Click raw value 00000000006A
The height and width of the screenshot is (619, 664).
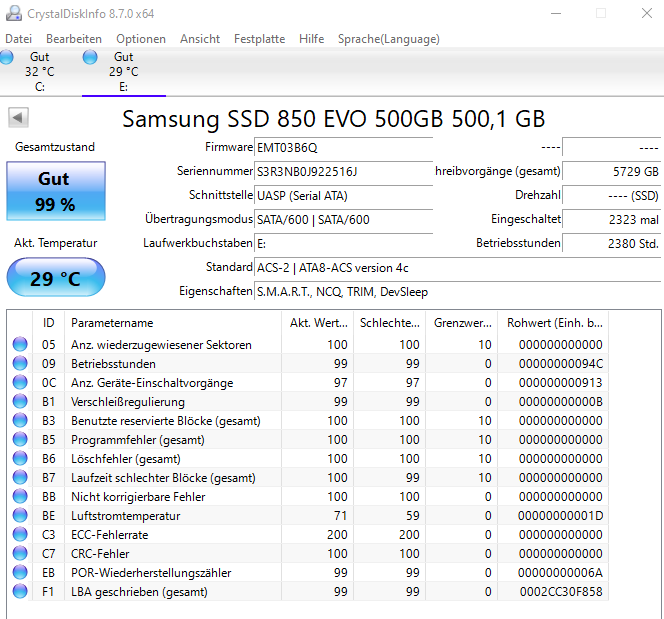(561, 573)
